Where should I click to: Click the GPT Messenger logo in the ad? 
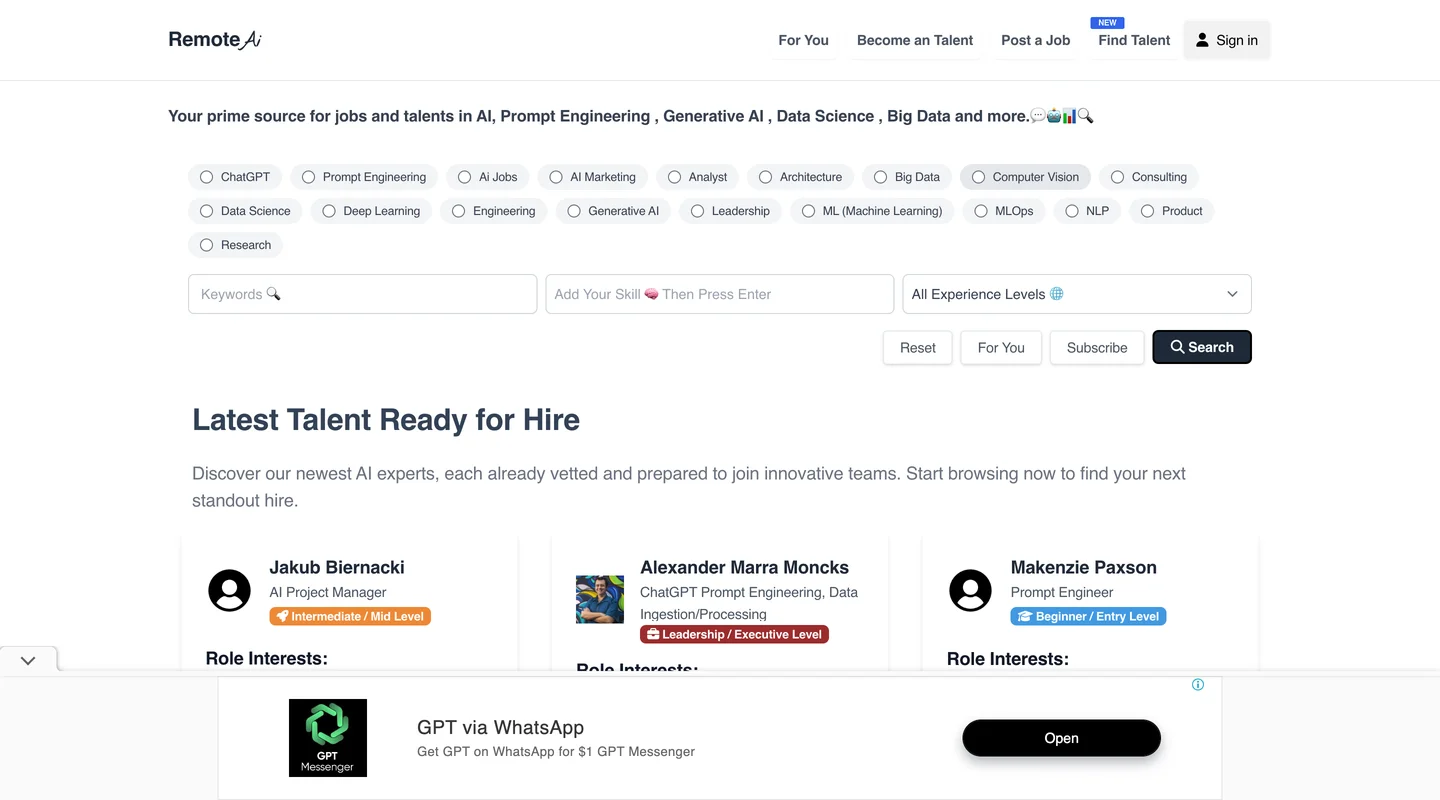[x=328, y=737]
